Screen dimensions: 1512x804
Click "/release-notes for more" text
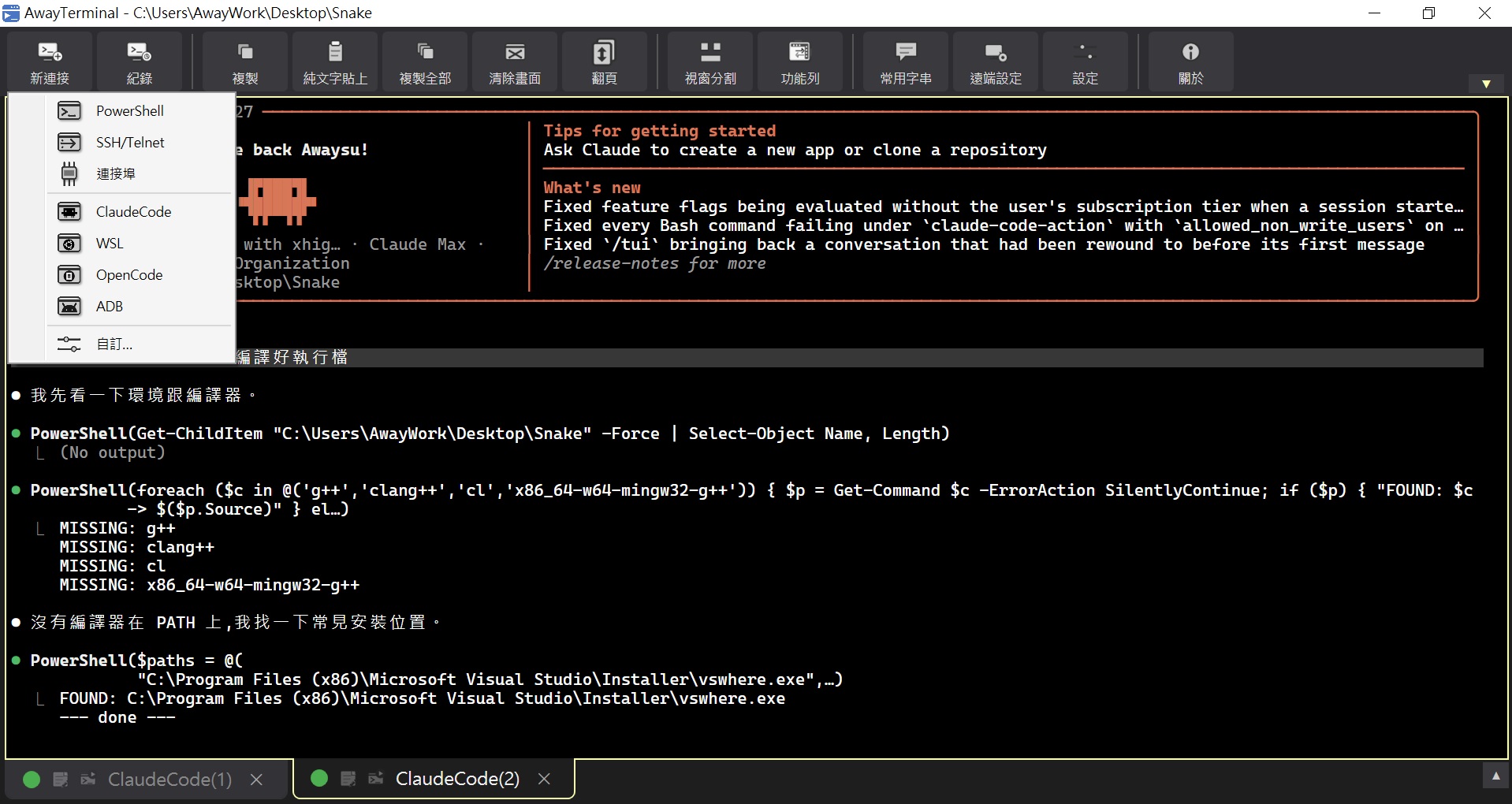654,263
